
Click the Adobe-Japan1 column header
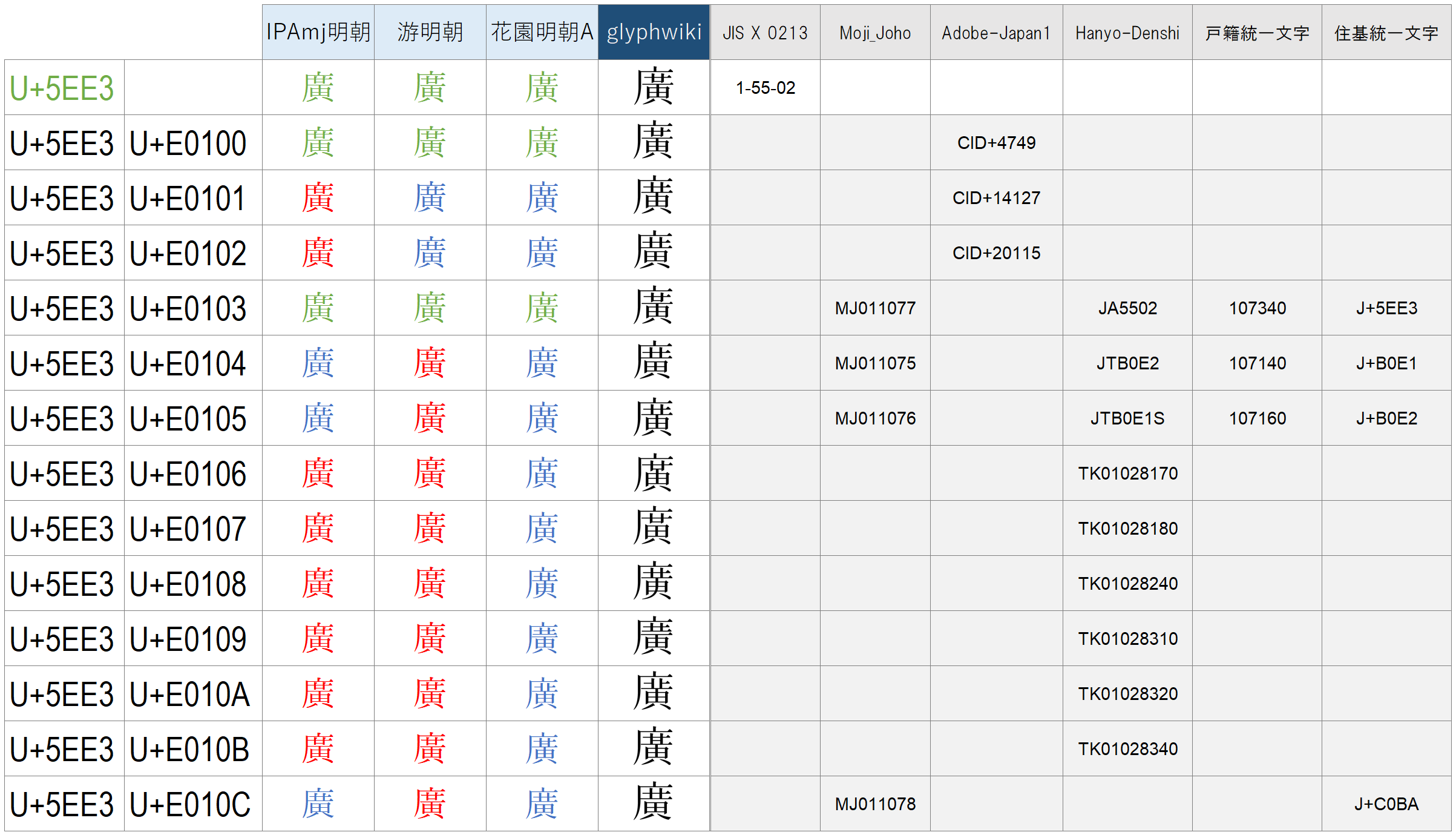(997, 32)
